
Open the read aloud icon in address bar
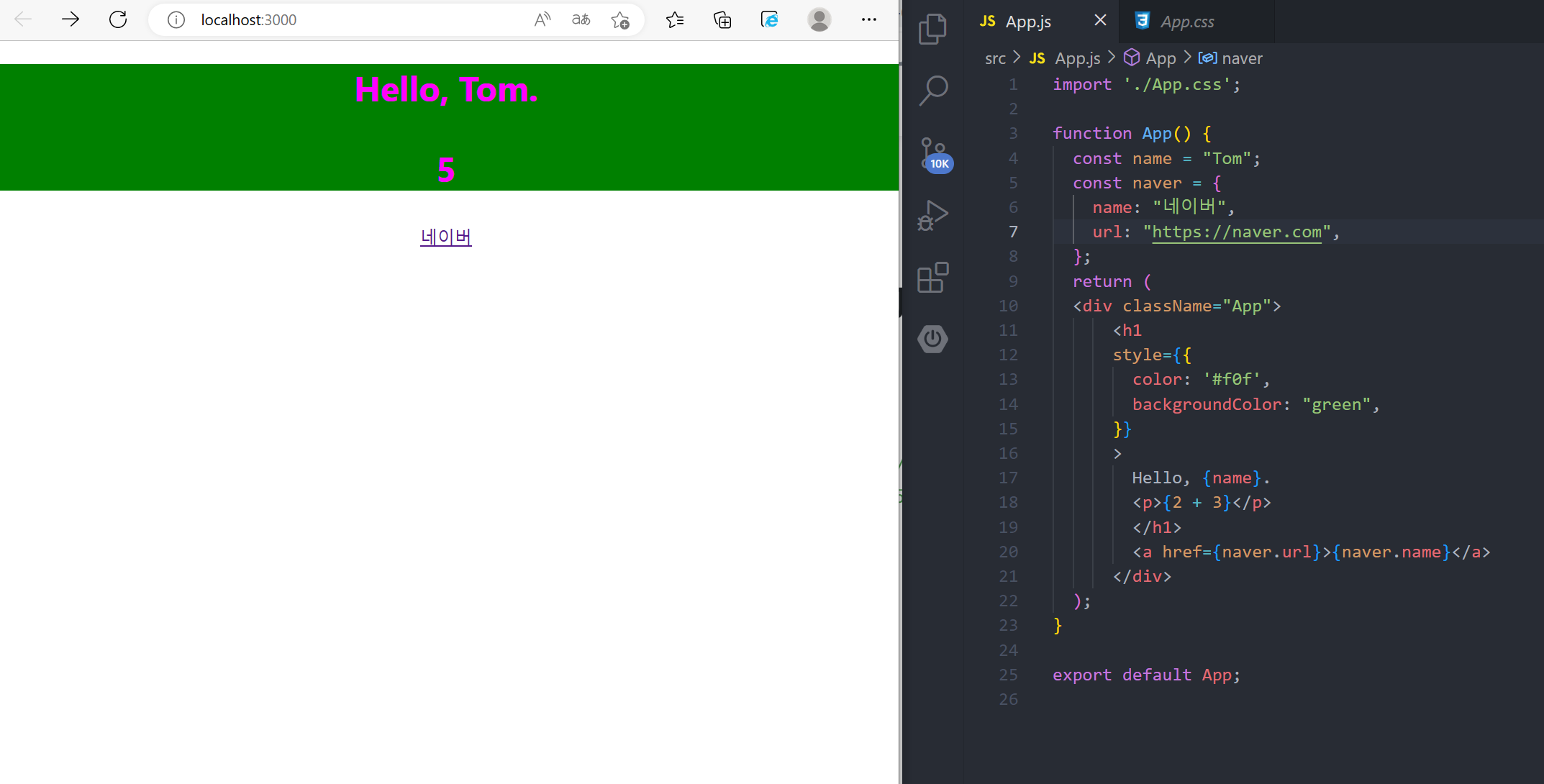[542, 19]
